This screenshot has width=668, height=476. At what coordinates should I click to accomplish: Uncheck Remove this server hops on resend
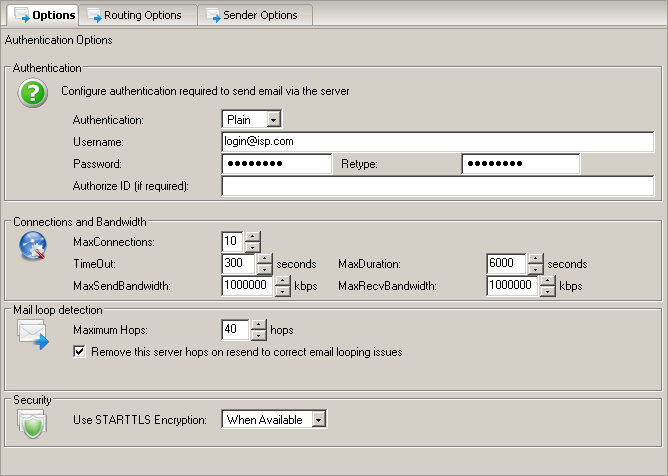pyautogui.click(x=80, y=352)
